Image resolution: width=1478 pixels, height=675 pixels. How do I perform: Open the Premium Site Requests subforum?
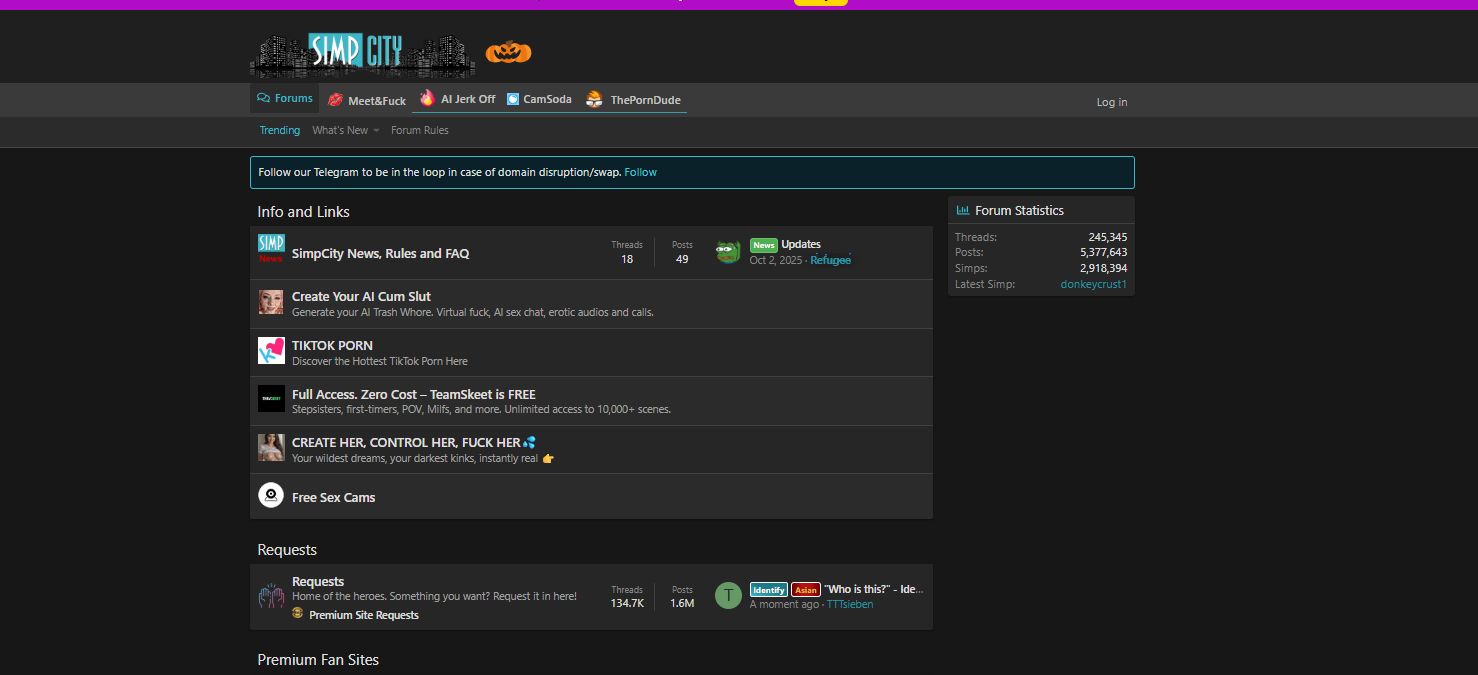(364, 615)
